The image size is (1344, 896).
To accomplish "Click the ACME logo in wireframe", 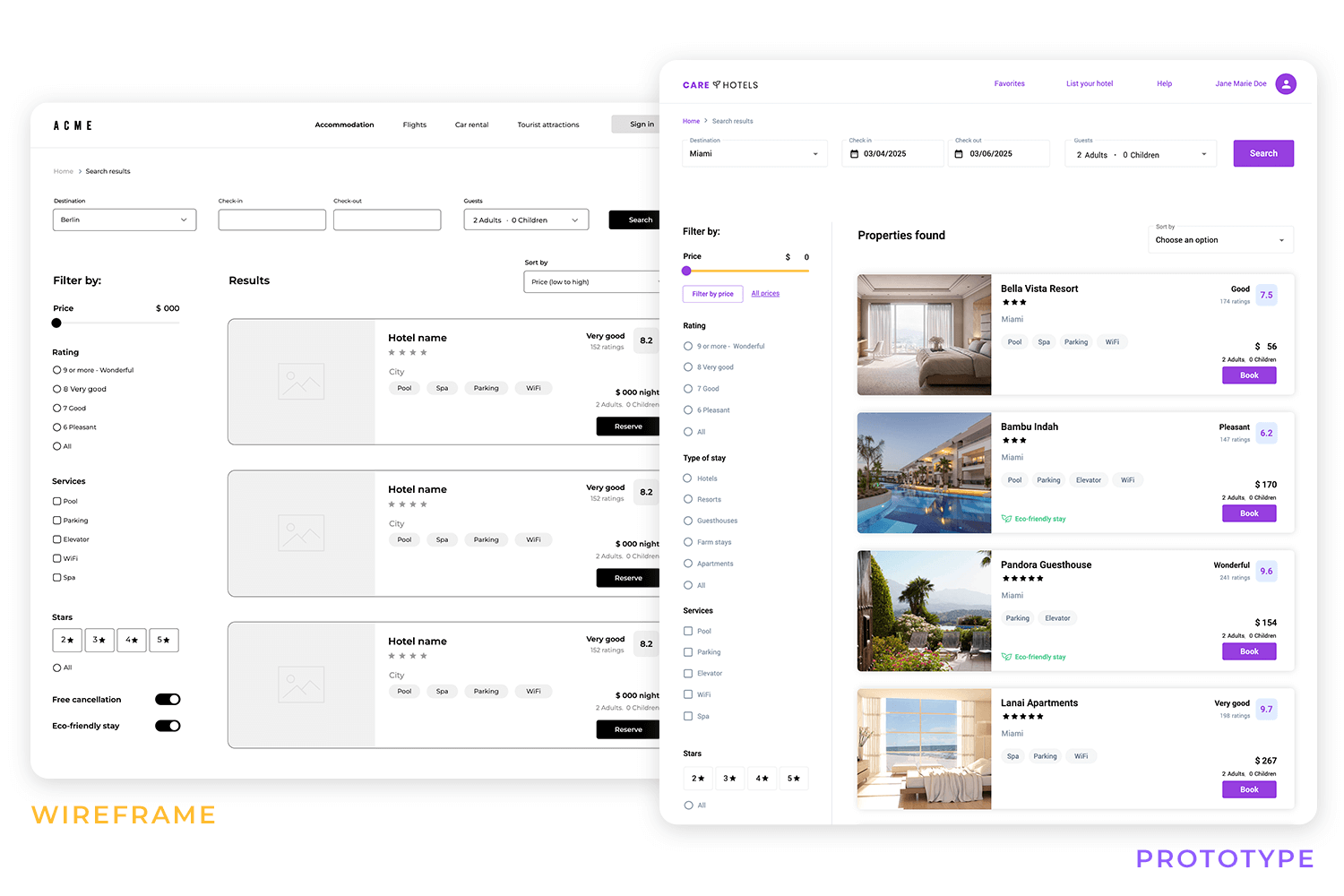I will [x=73, y=125].
